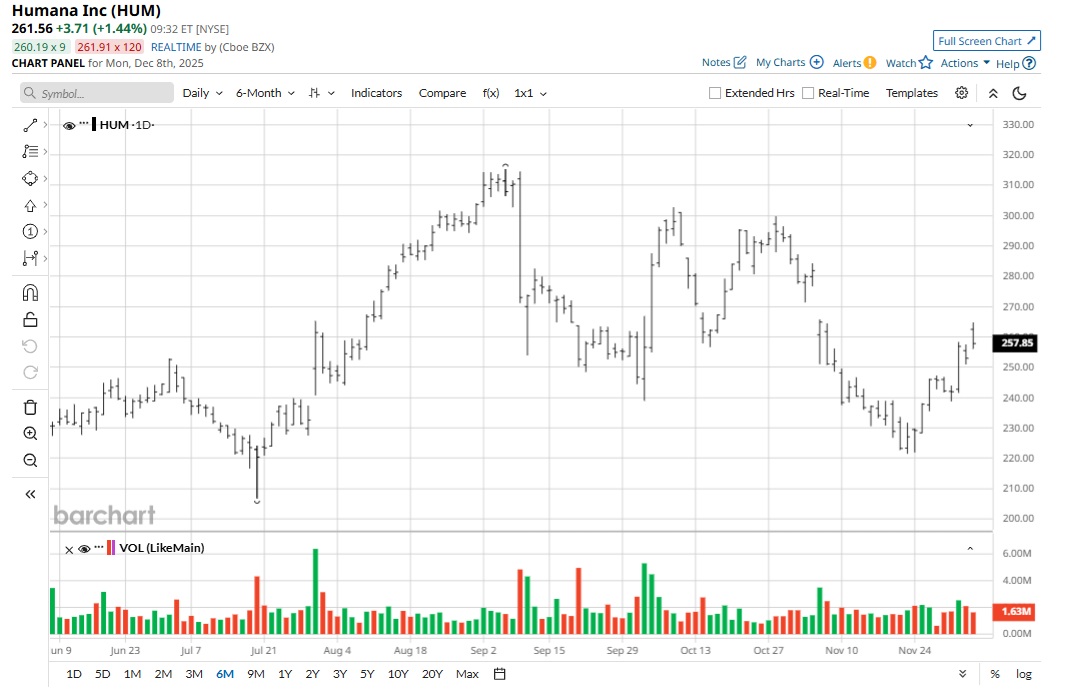This screenshot has width=1088, height=699.
Task: Click the 1.63M volume label
Action: (1014, 612)
